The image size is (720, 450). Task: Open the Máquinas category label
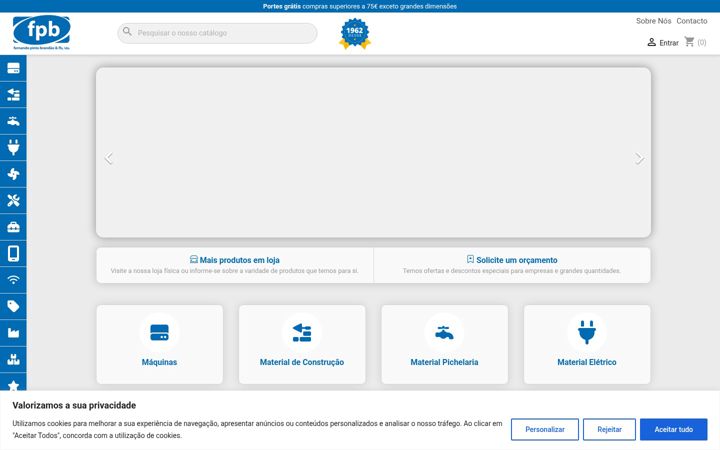[159, 362]
